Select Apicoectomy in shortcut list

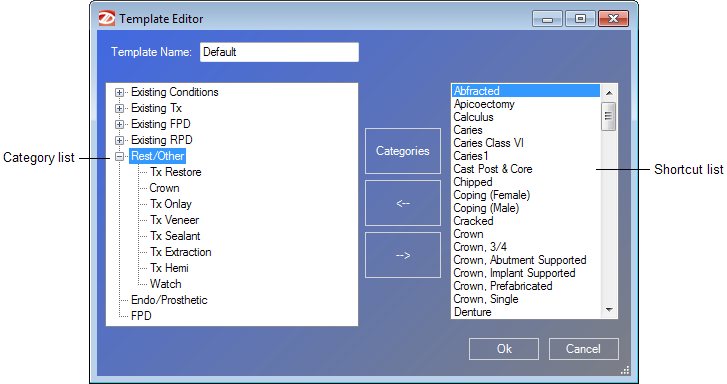point(484,104)
